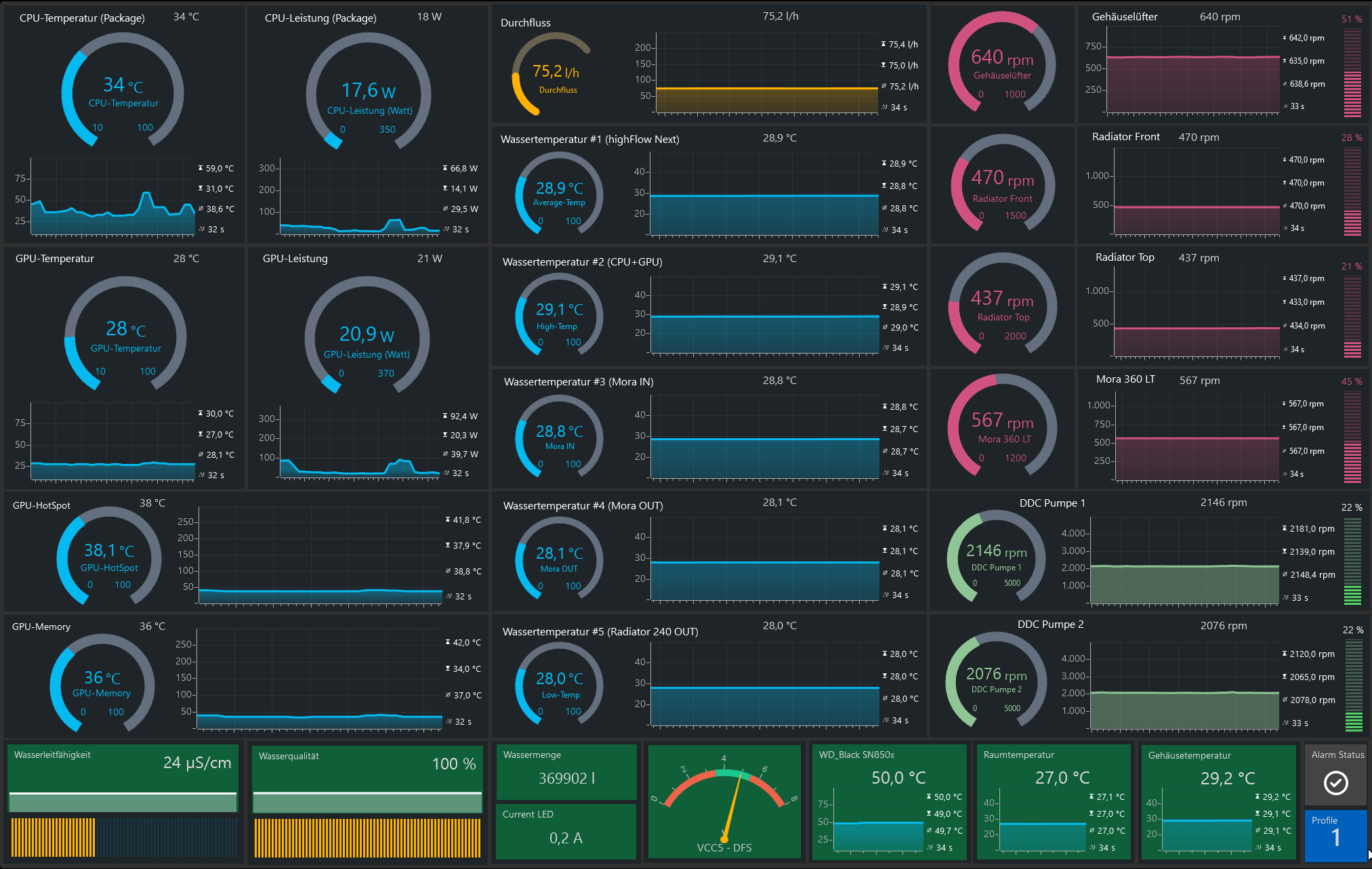Click the Wasserqualität 100 % orange bar
Screen dimensions: 1372x869
point(367,838)
